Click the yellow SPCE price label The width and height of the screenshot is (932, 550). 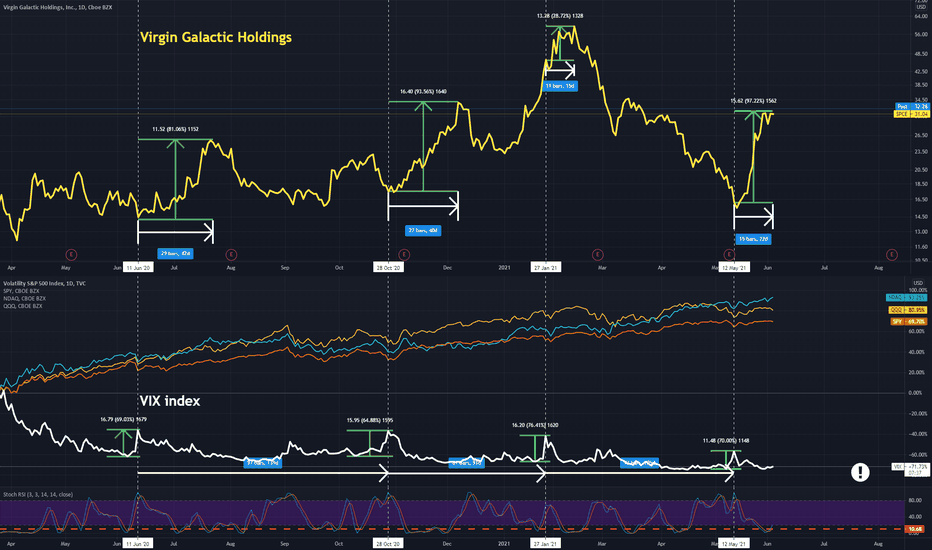coord(911,114)
